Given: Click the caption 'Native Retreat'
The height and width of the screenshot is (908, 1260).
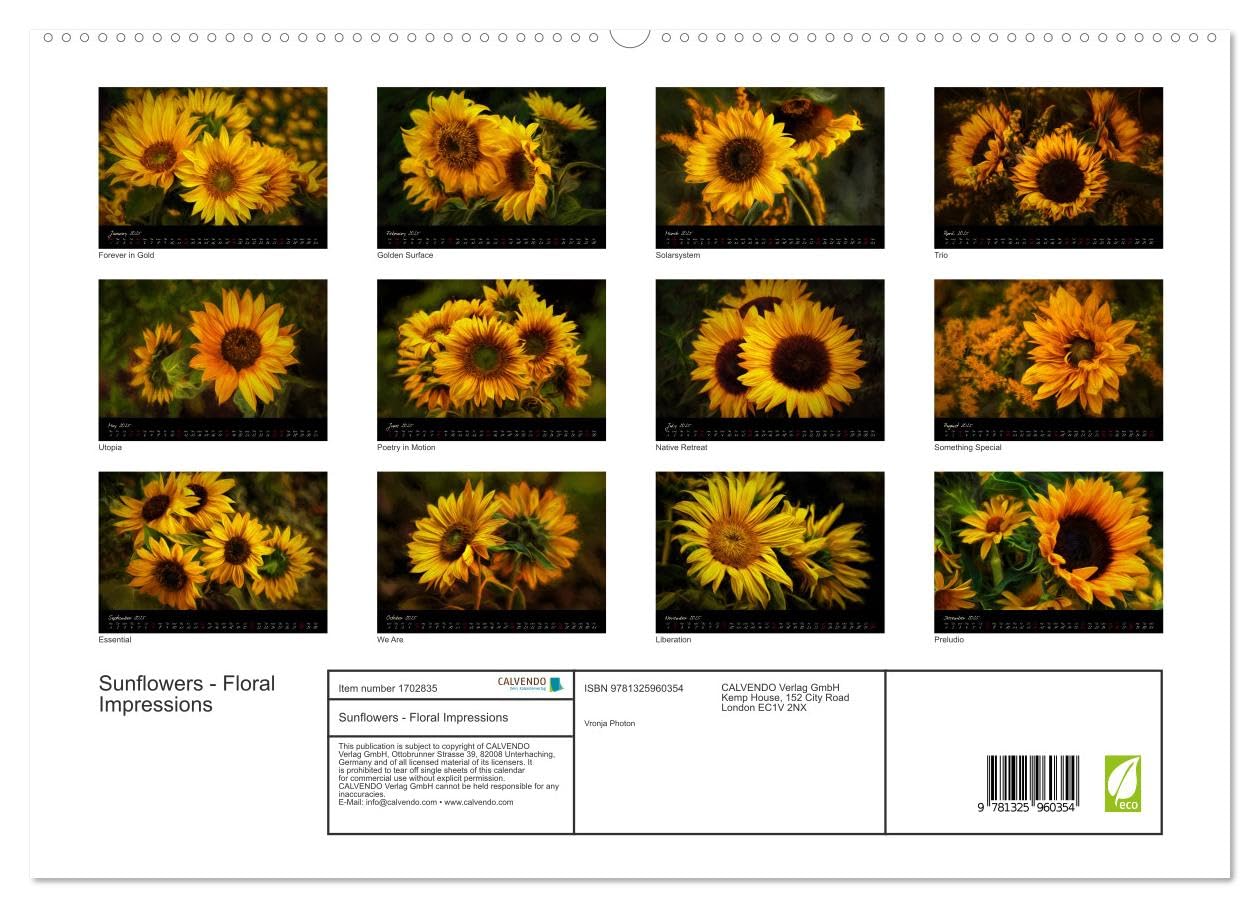Looking at the screenshot, I should click(681, 448).
